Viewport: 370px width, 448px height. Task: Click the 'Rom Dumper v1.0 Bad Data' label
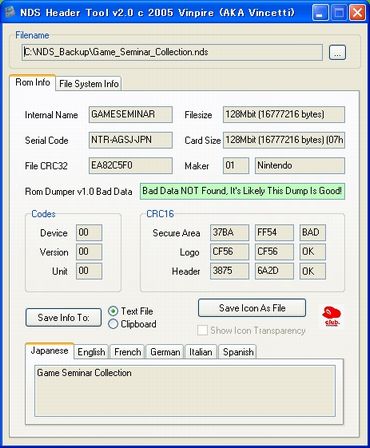point(79,192)
